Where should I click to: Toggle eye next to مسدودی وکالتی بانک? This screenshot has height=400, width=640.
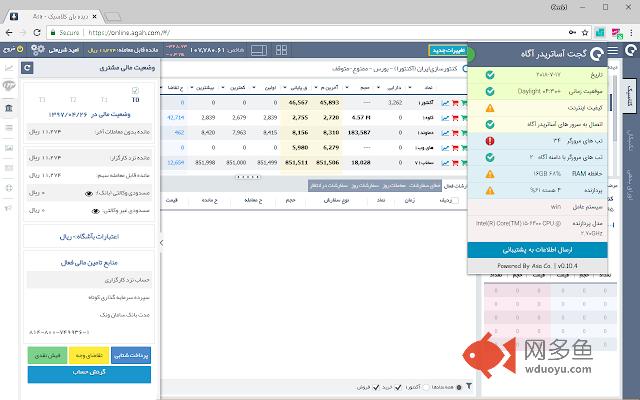(89, 193)
